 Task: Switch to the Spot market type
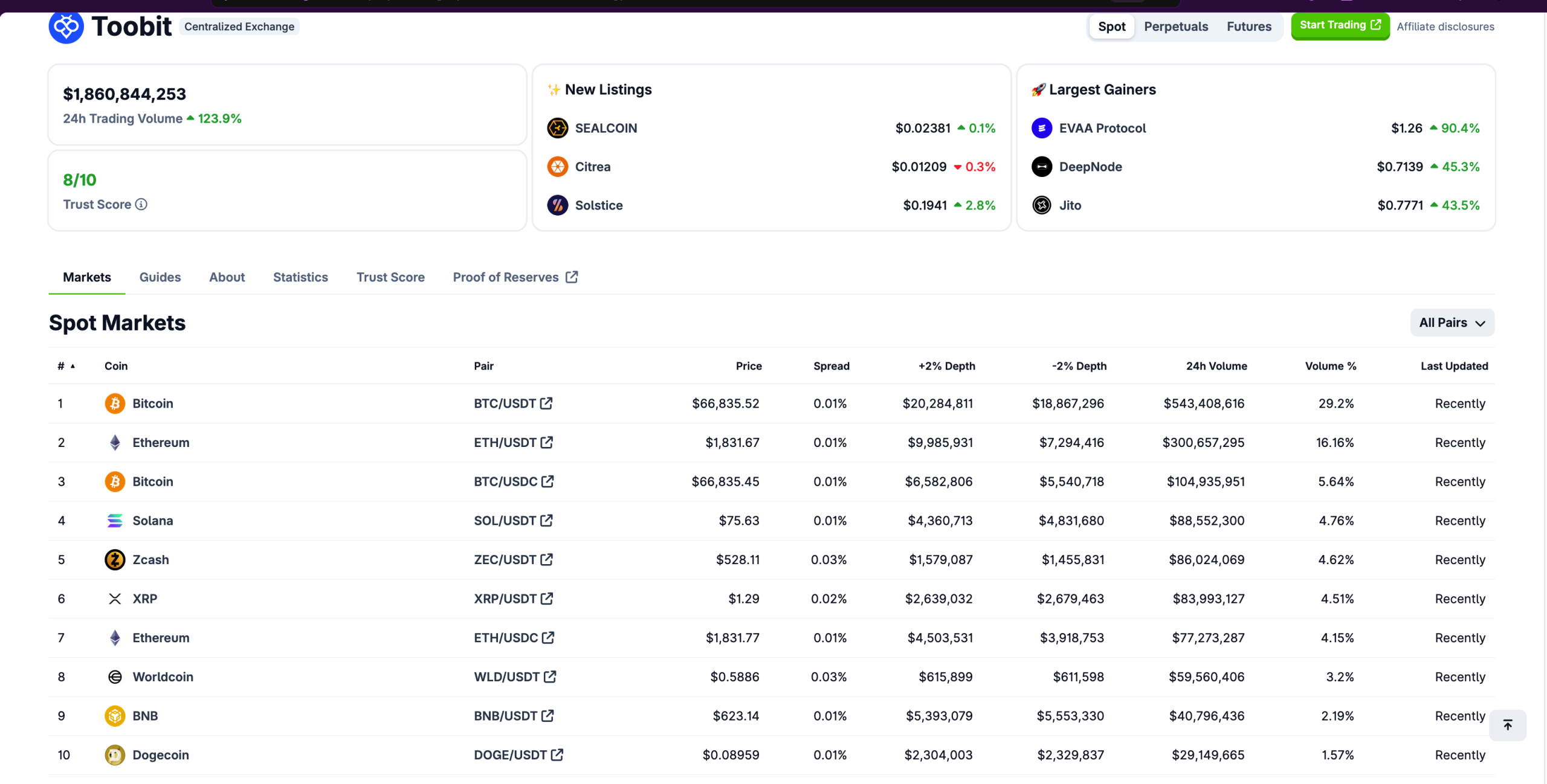click(x=1112, y=27)
